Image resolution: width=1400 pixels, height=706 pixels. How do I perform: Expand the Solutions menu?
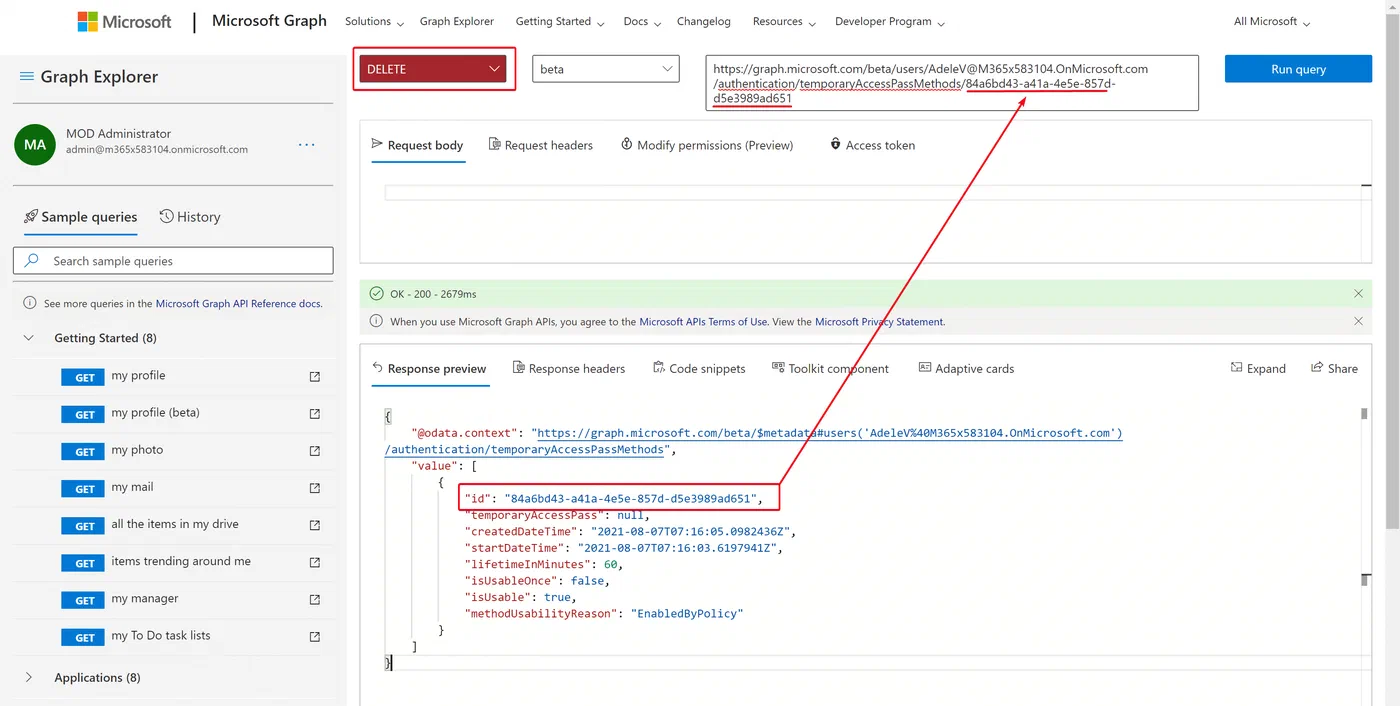point(374,22)
